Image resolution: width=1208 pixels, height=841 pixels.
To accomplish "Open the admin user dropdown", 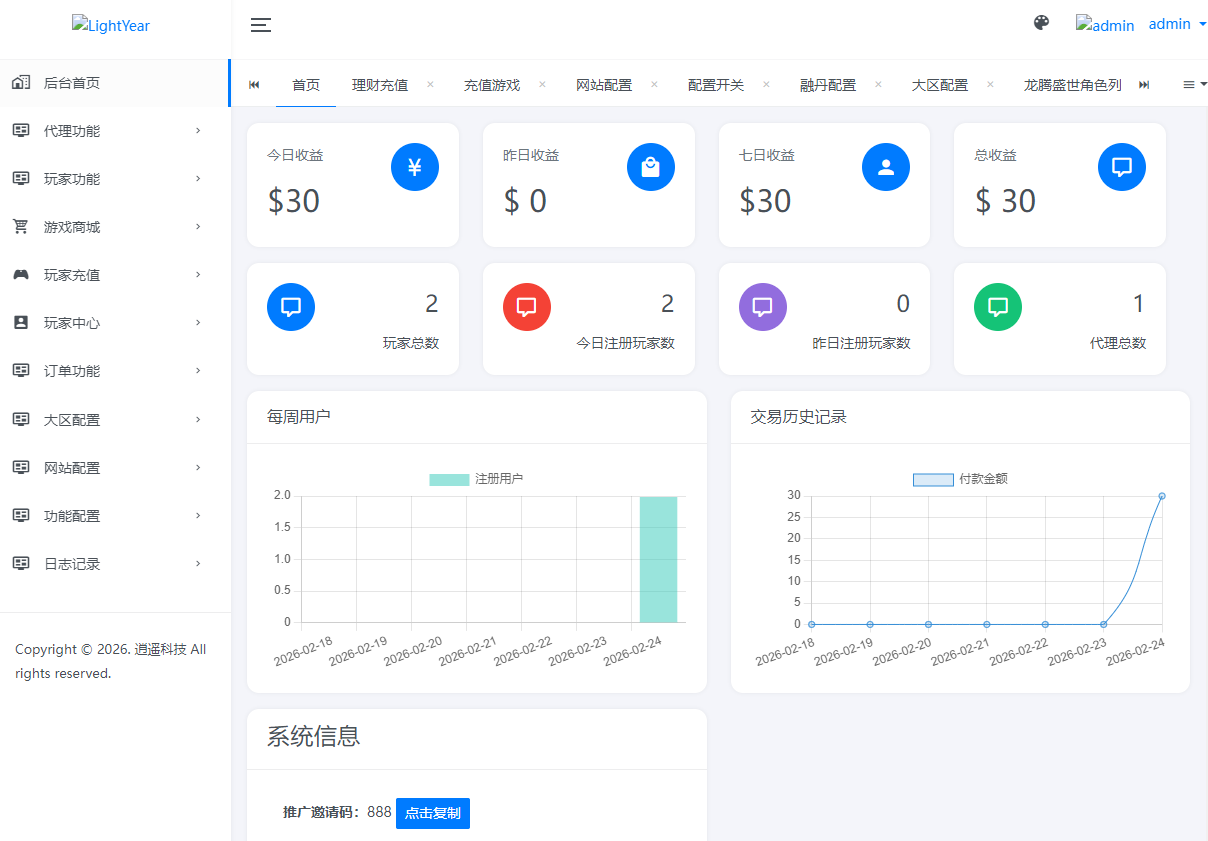I will pyautogui.click(x=1176, y=24).
